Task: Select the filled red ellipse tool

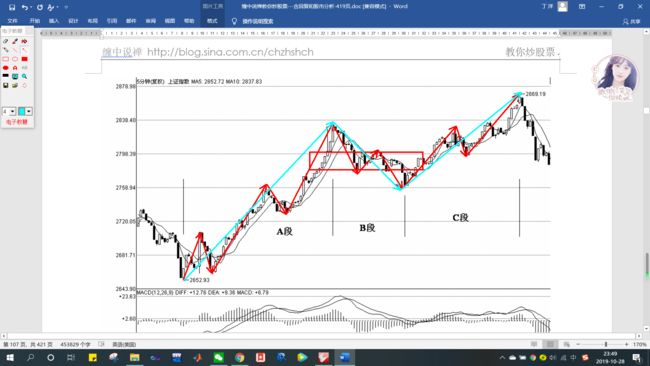Action: 6,68
